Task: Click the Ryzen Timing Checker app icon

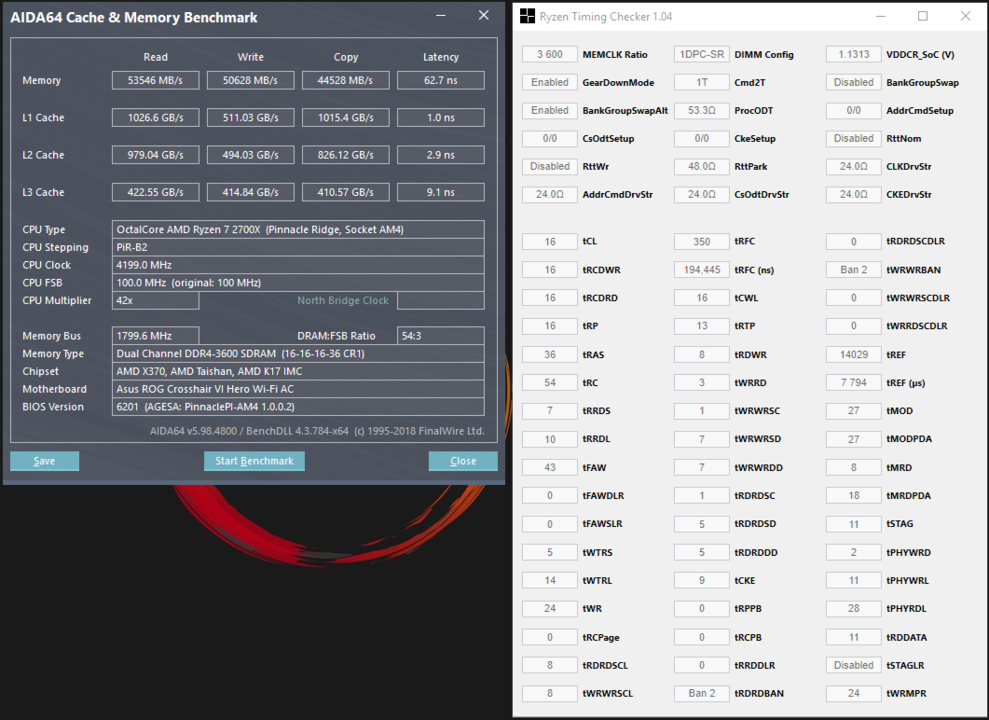Action: [x=527, y=16]
